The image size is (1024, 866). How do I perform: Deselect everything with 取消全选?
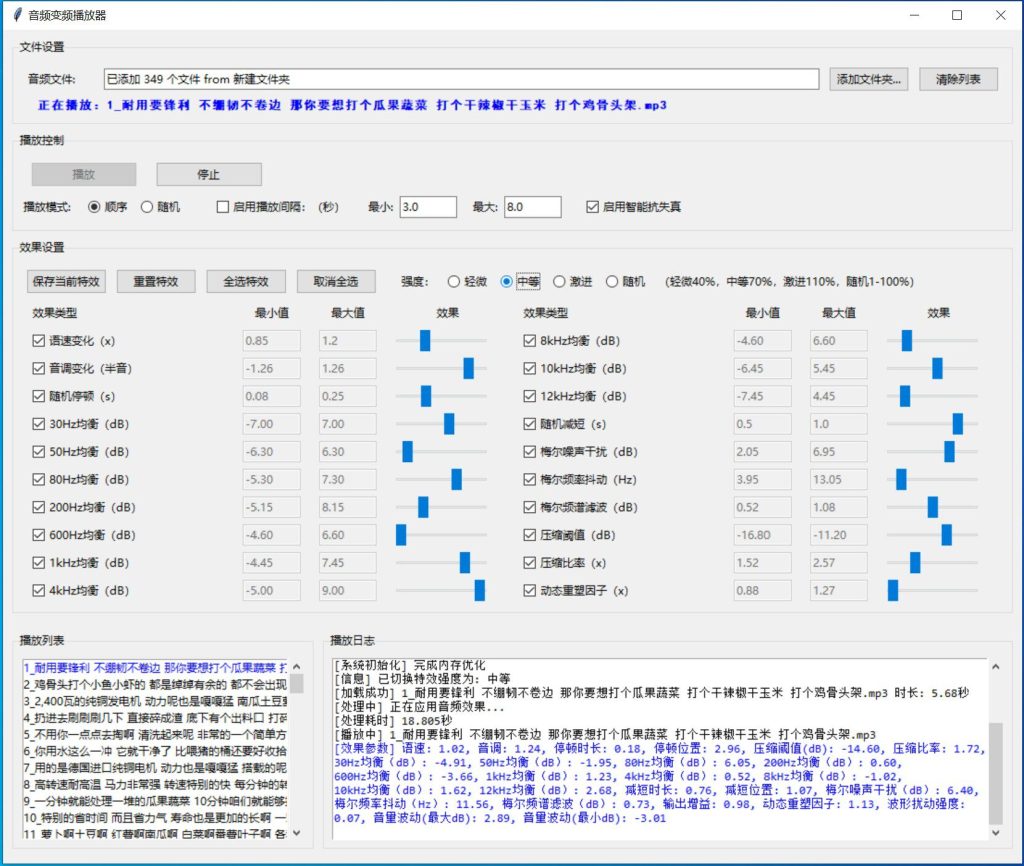336,281
